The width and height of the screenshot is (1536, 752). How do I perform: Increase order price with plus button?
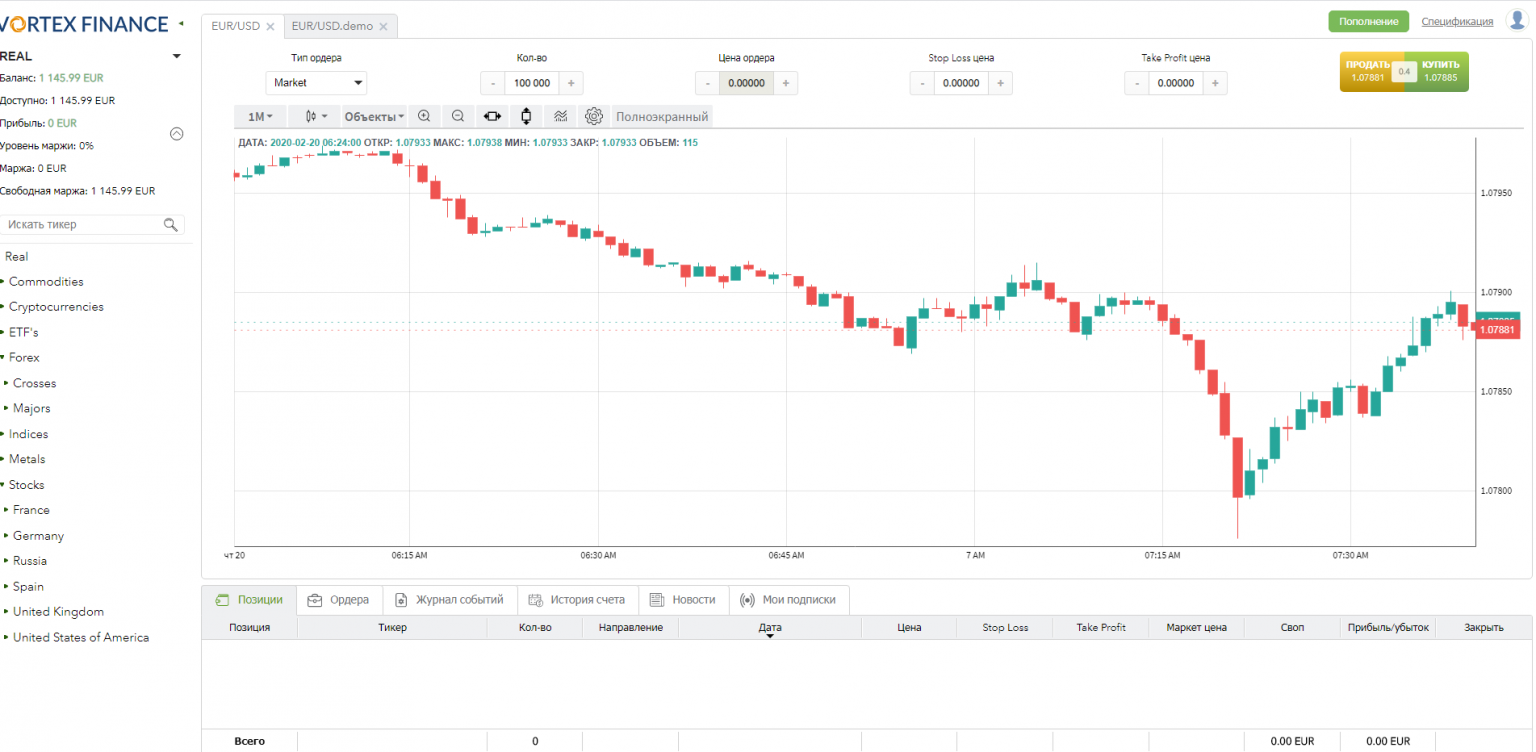(786, 83)
